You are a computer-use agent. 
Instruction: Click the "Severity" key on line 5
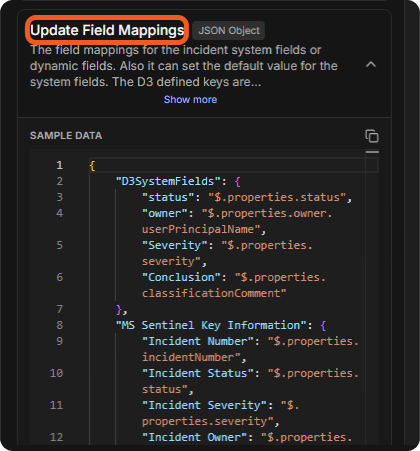175,245
